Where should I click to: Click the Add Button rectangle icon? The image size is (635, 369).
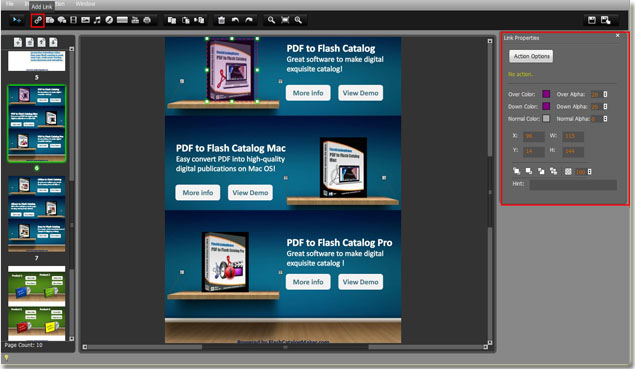[x=122, y=20]
